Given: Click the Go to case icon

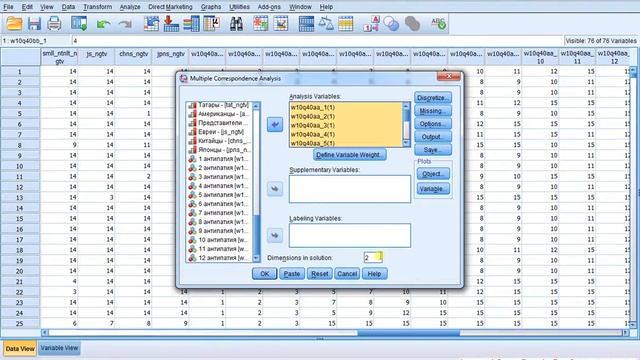Looking at the screenshot, I should [151, 24].
